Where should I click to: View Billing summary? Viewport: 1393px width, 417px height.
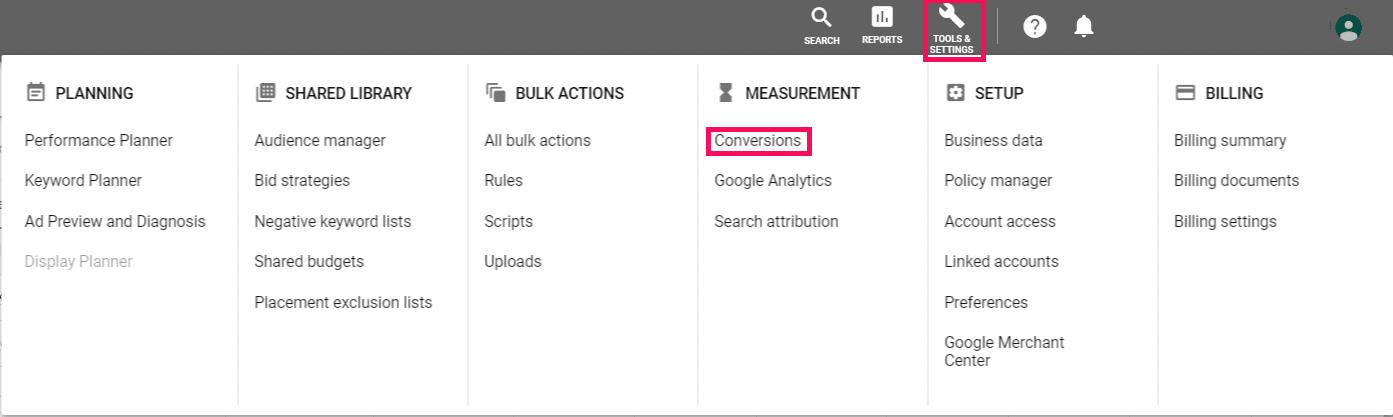coord(1230,141)
